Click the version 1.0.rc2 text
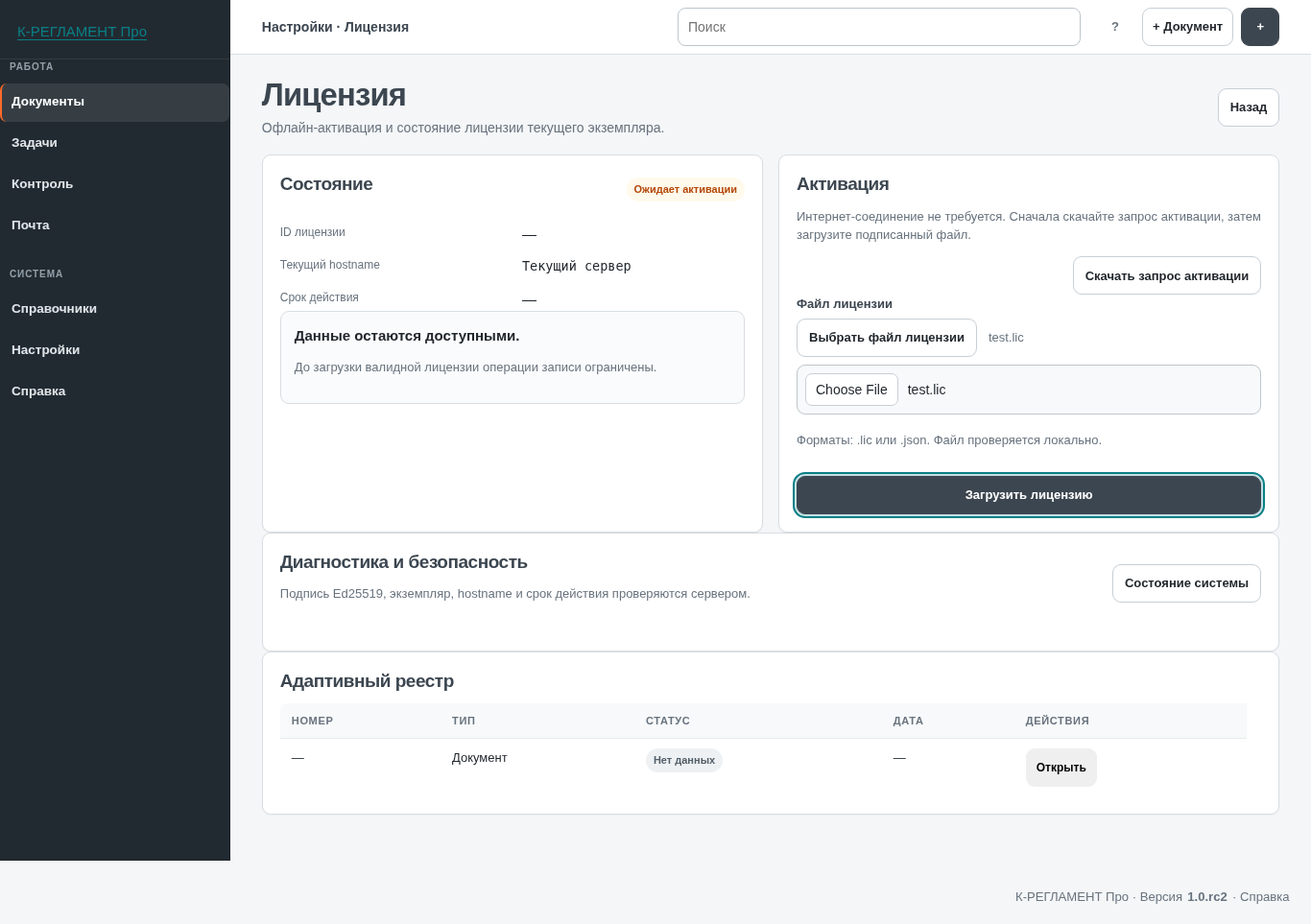Viewport: 1311px width, 924px height. tap(1207, 897)
